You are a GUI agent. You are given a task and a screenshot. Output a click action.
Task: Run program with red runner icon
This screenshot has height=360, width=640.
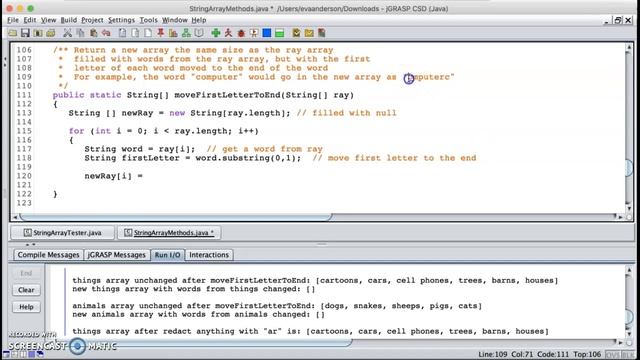(x=228, y=33)
